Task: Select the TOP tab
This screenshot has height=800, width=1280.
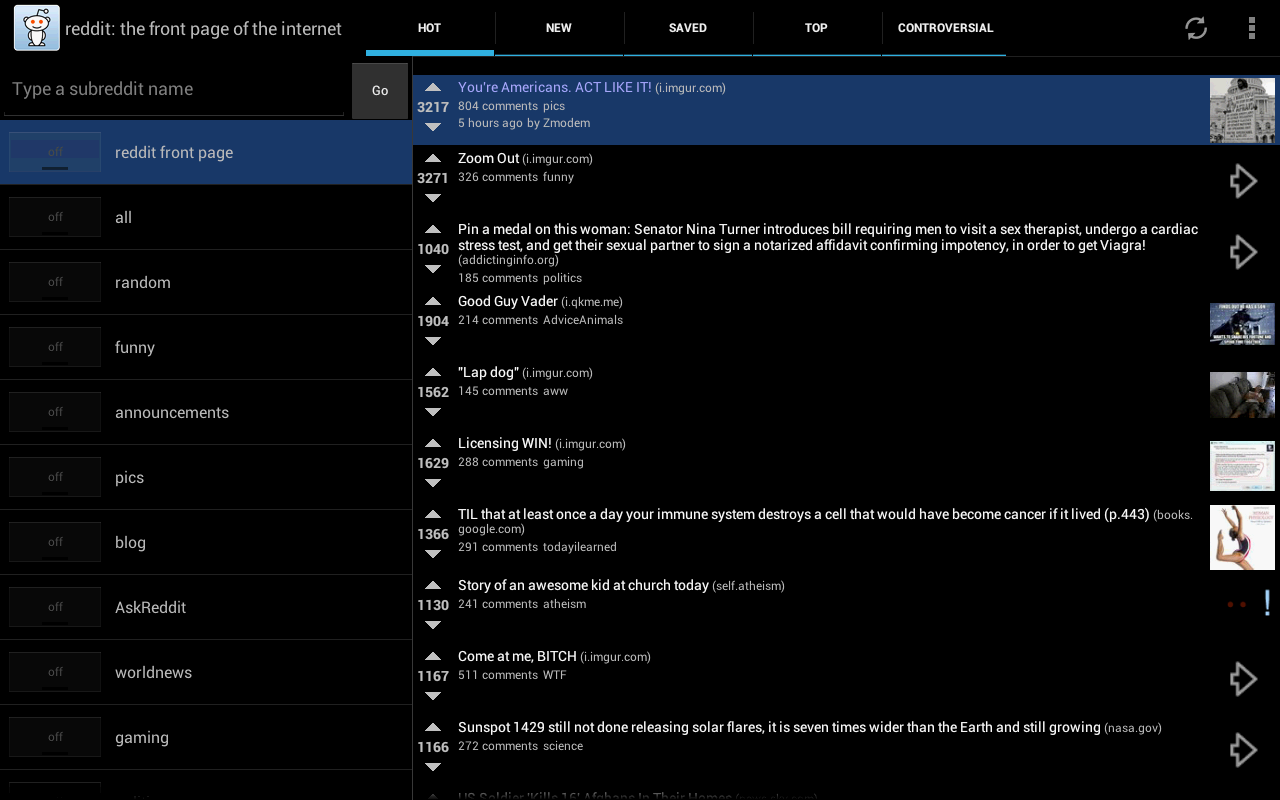Action: pos(816,28)
